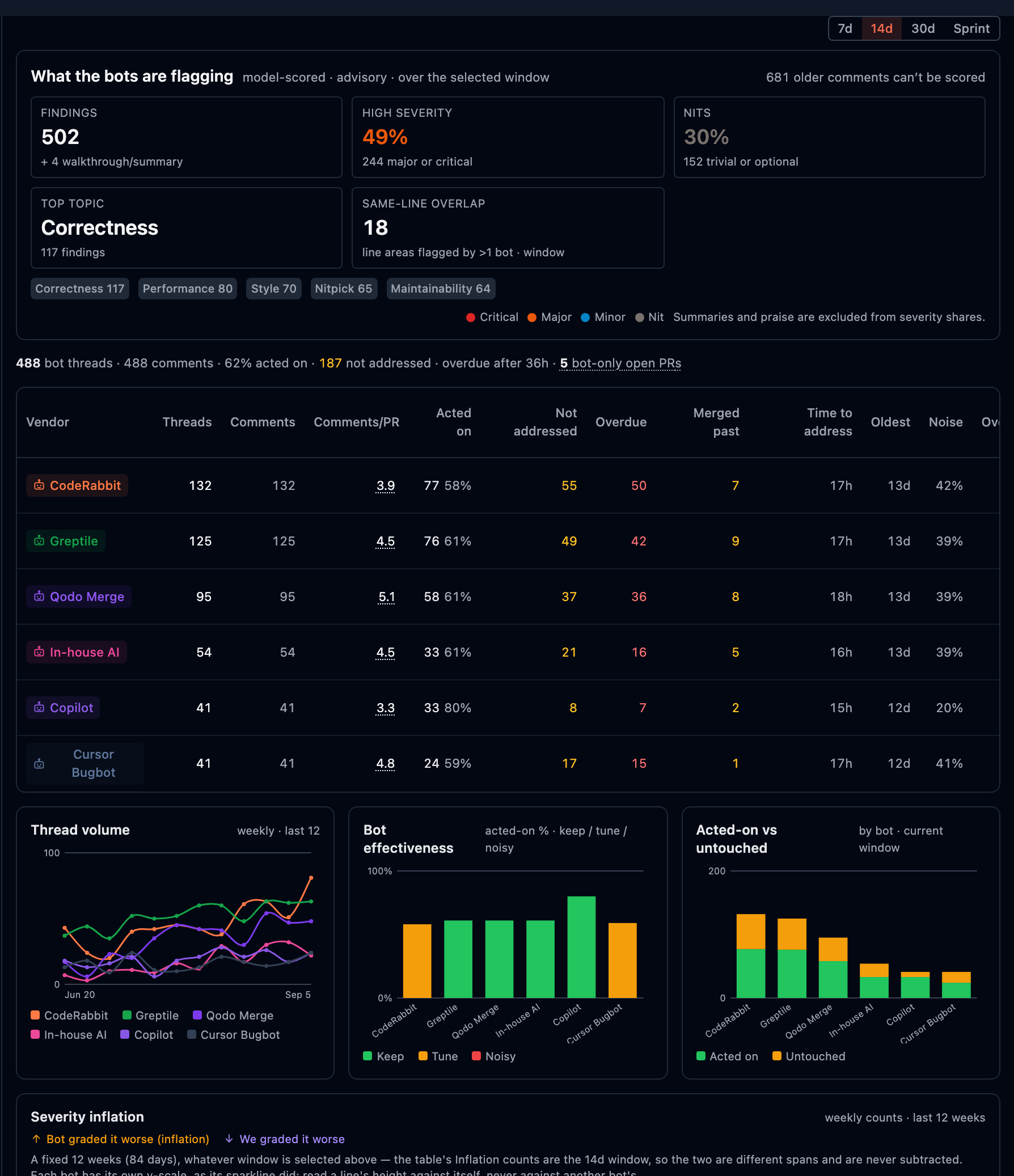Filter by the Performance 80 chip

pos(187,288)
